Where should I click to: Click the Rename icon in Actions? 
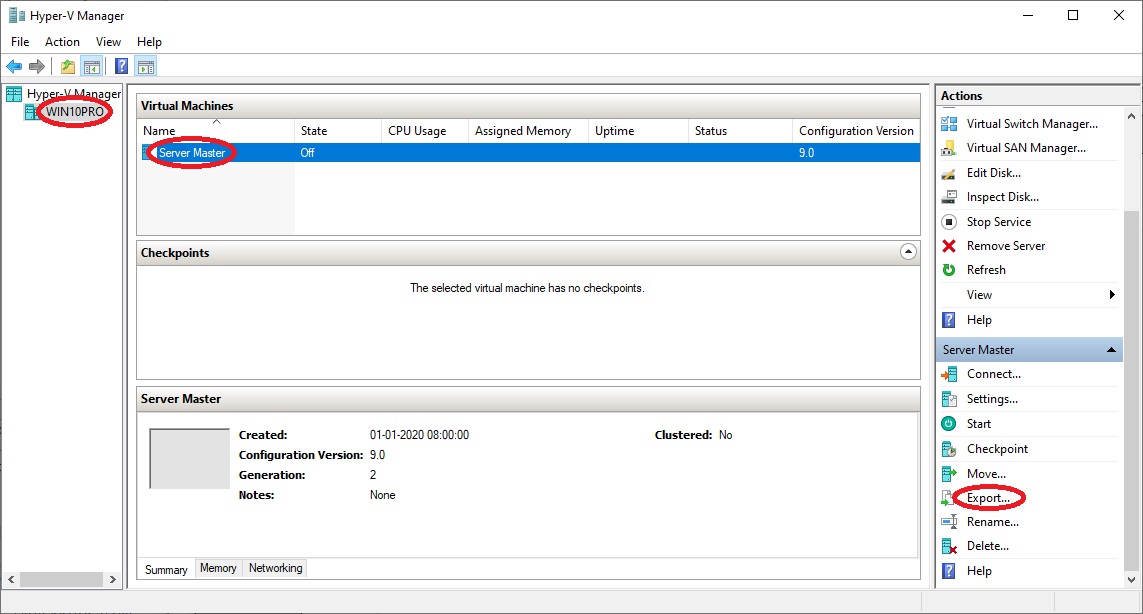949,522
